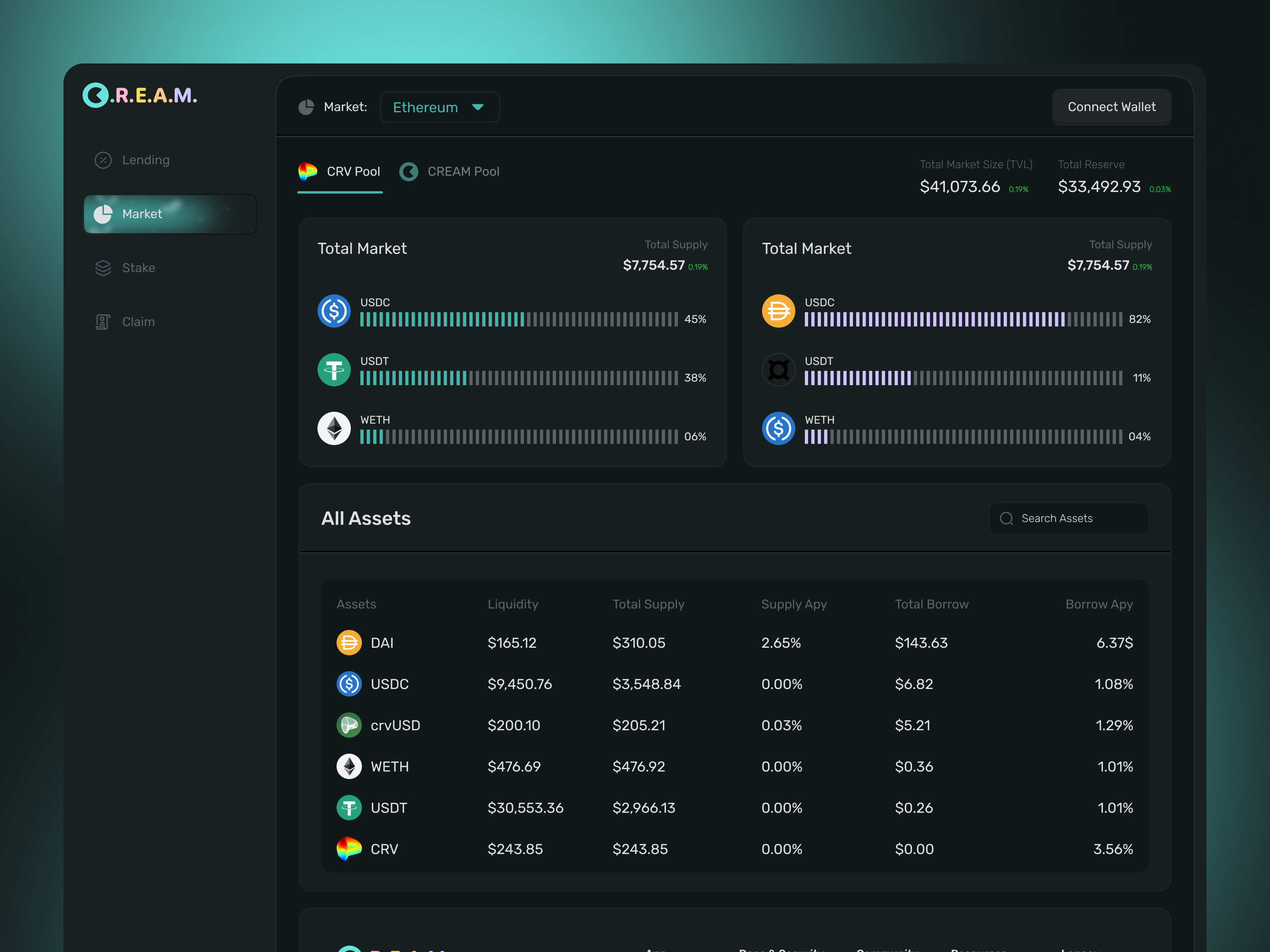Click the Claim receipt icon
The image size is (1270, 952).
103,322
